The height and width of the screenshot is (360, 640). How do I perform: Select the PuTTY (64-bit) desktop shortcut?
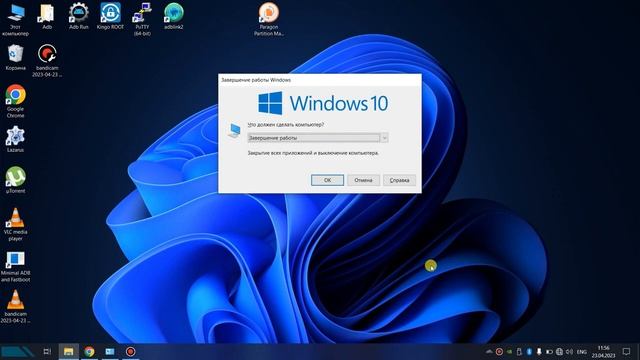tap(142, 20)
